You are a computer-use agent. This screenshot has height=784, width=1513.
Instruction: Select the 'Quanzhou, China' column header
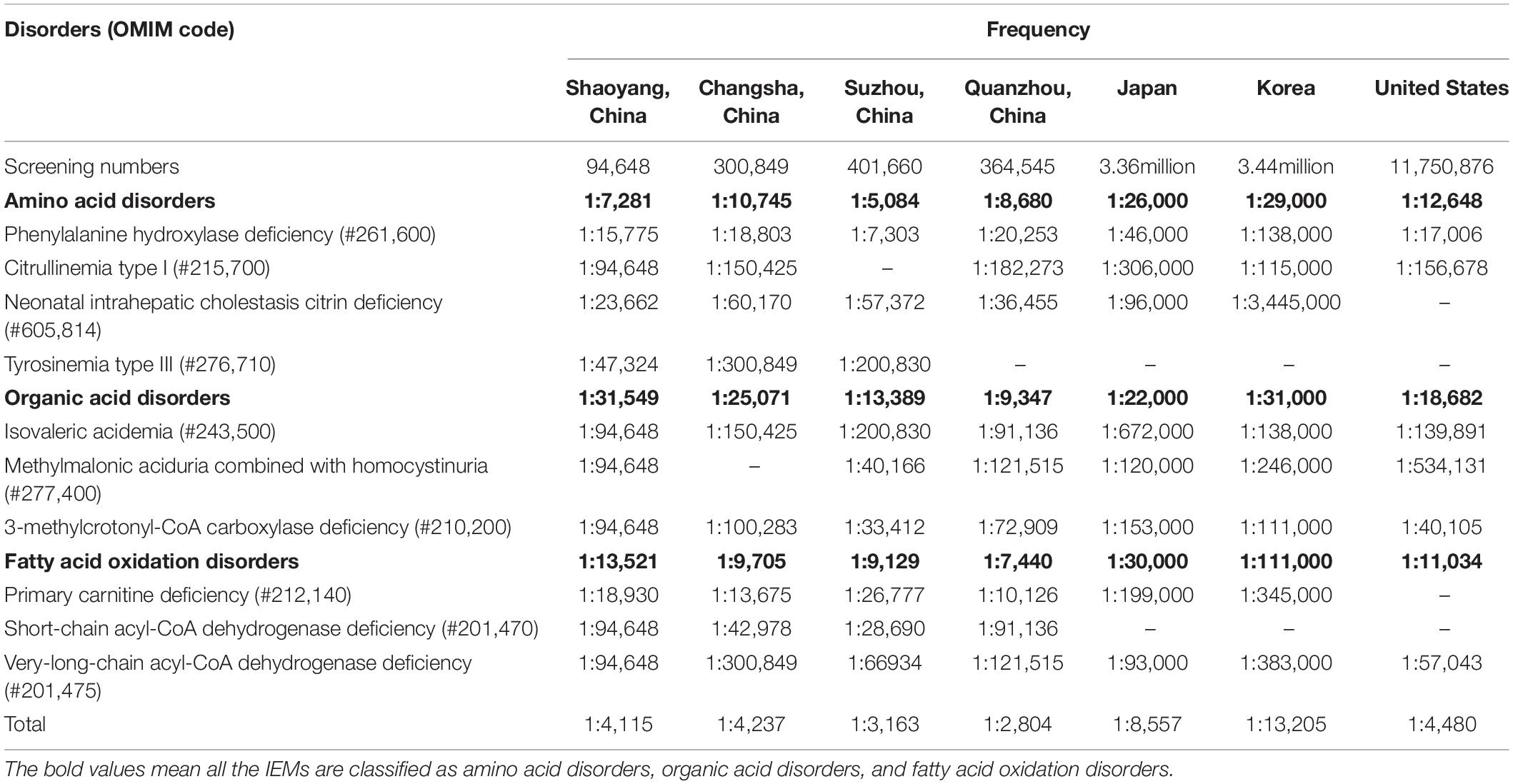click(1017, 101)
